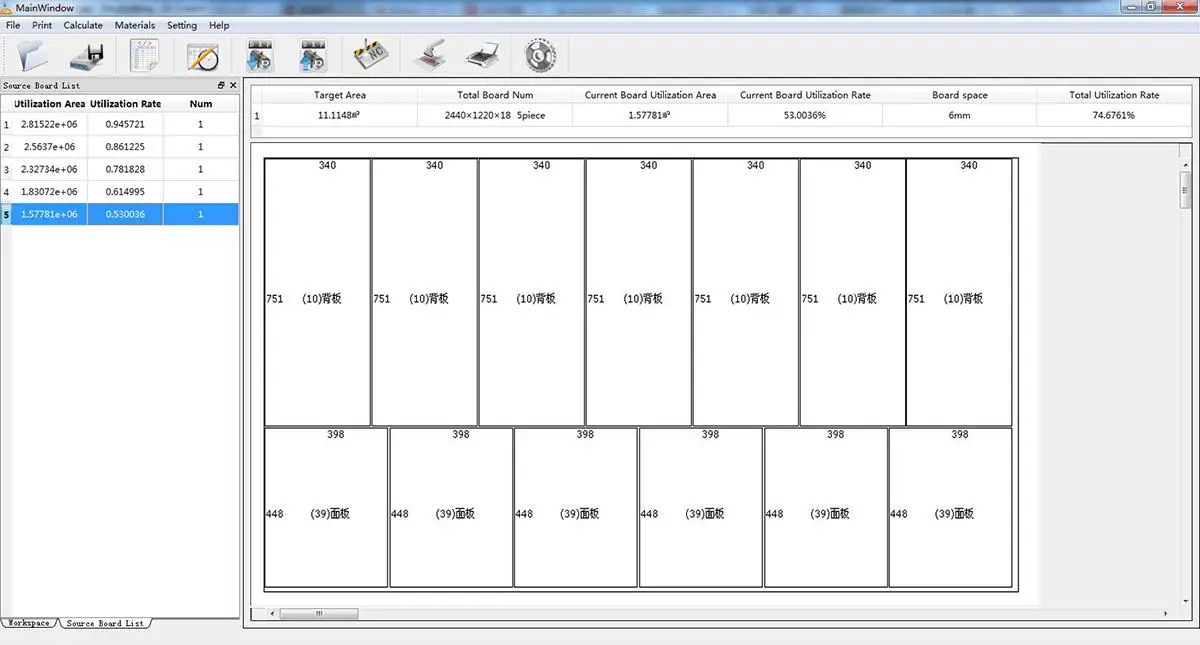Open the gear settings toolbar icon

click(x=540, y=55)
